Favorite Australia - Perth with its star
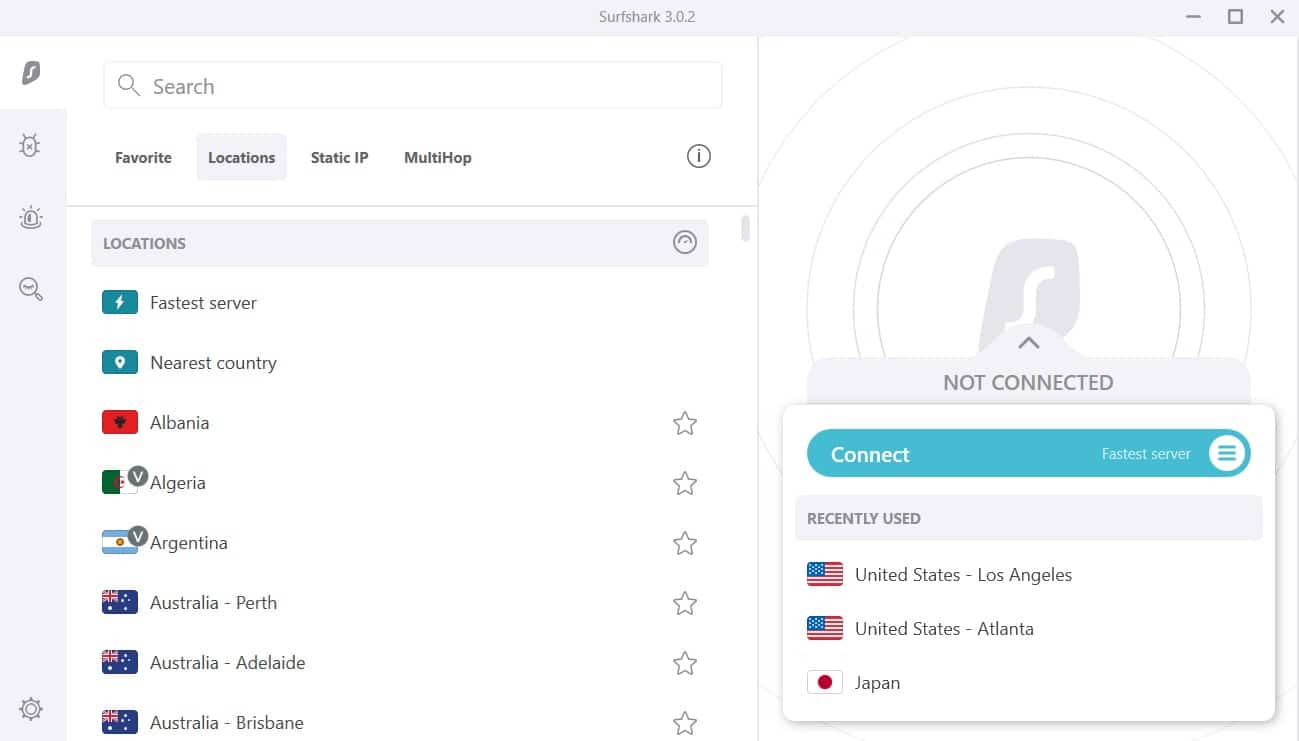The height and width of the screenshot is (741, 1299). click(x=685, y=603)
